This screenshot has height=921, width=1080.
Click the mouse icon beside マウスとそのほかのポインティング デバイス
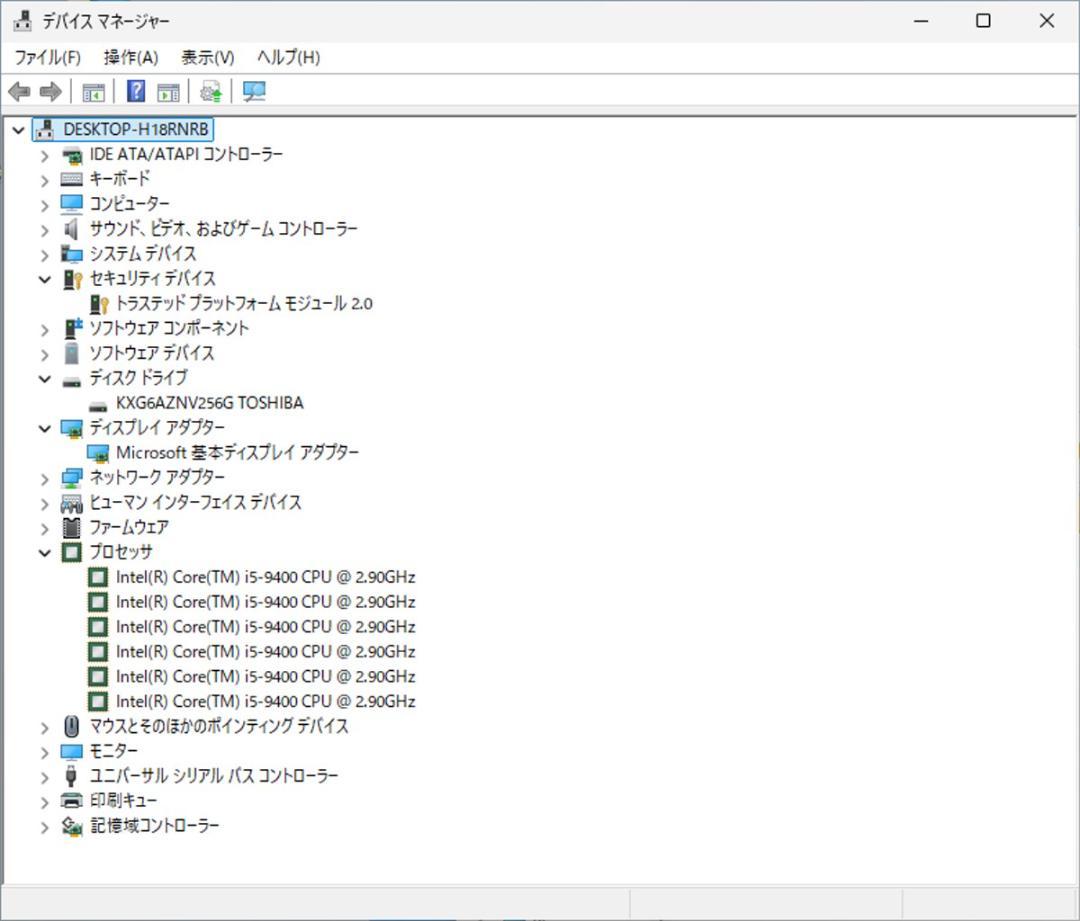point(72,726)
